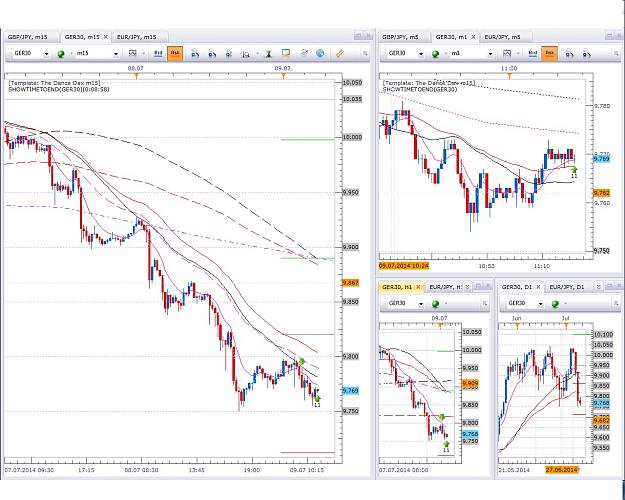
Task: Open GER30 dropdown in H1 panel
Action: point(421,304)
